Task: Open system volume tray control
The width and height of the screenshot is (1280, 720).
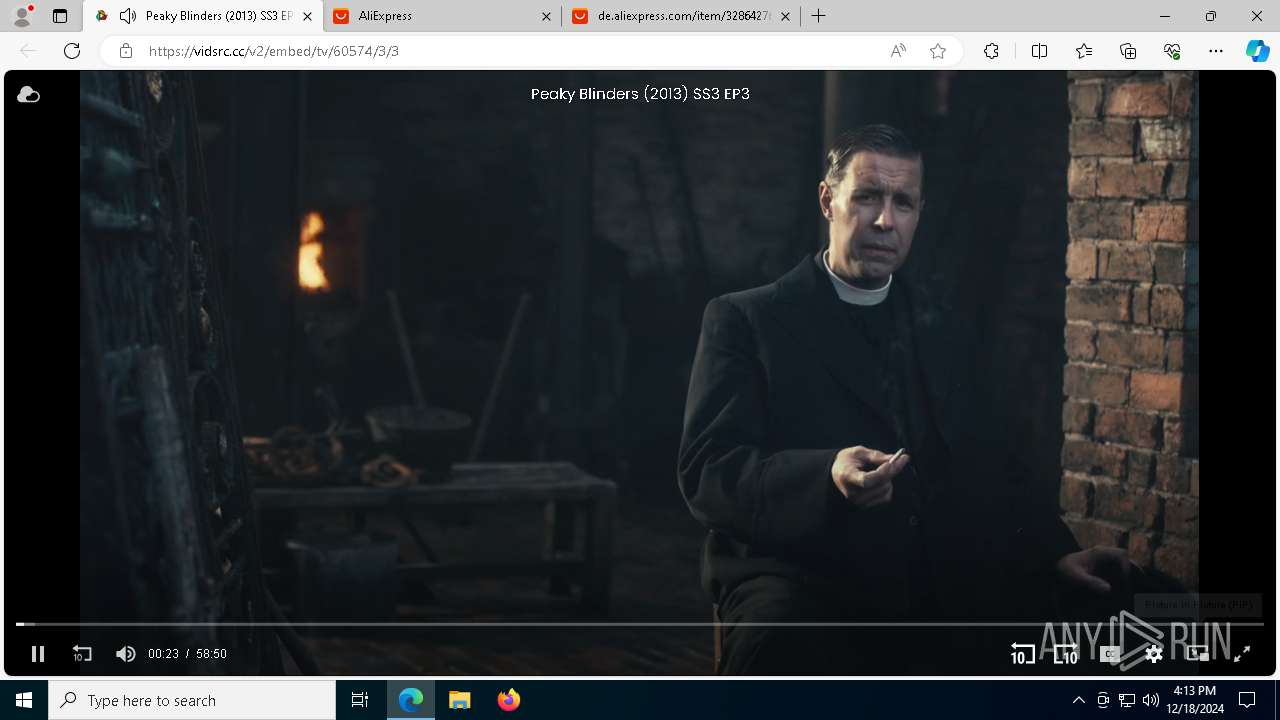Action: [1150, 700]
